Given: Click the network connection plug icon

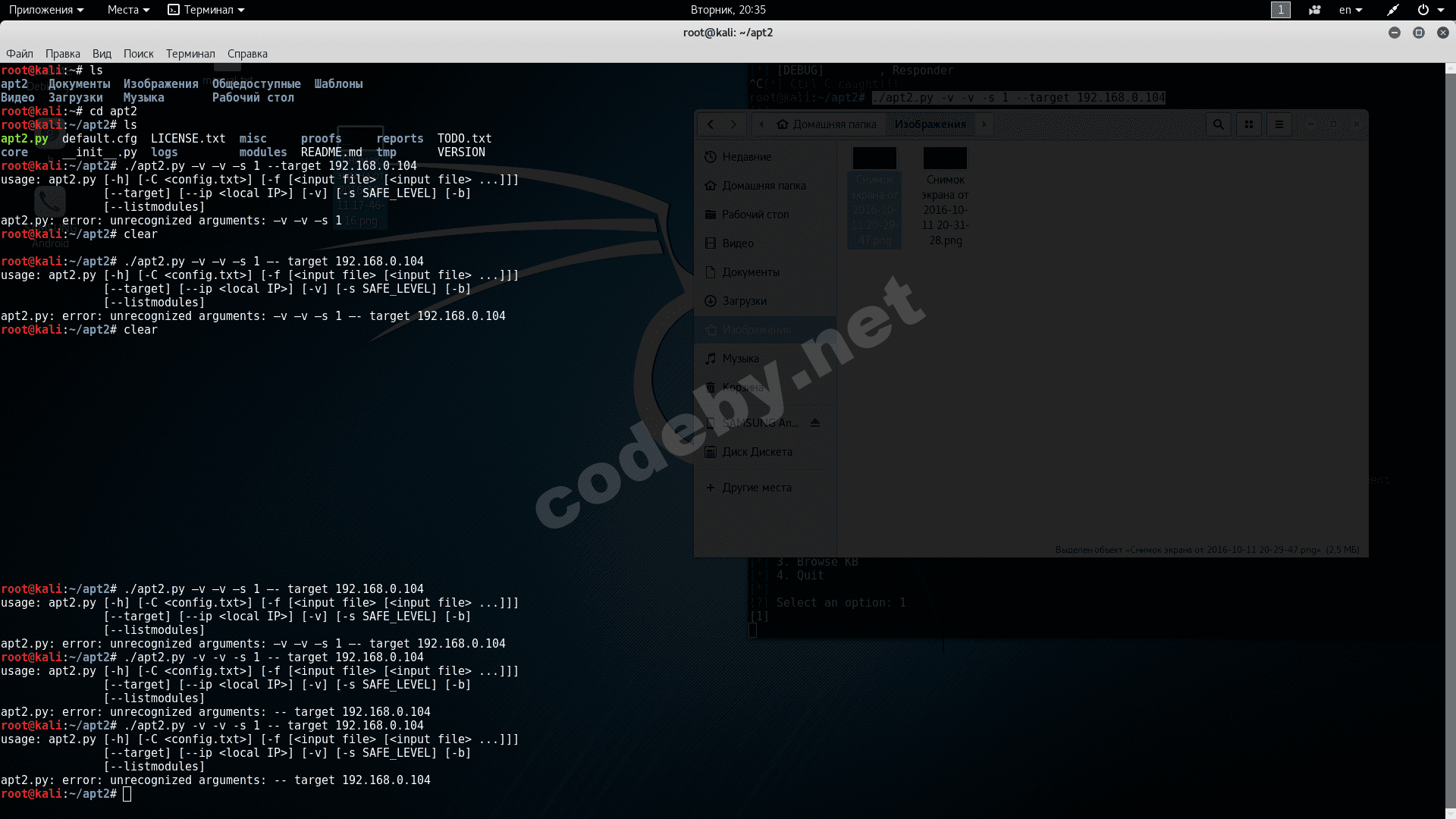Looking at the screenshot, I should point(1393,10).
